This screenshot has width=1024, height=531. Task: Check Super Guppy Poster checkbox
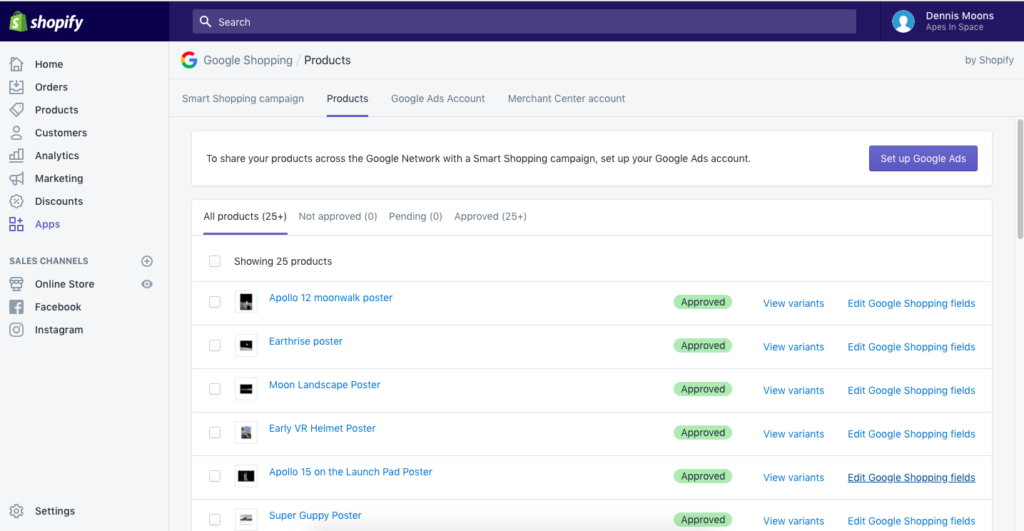click(x=214, y=520)
